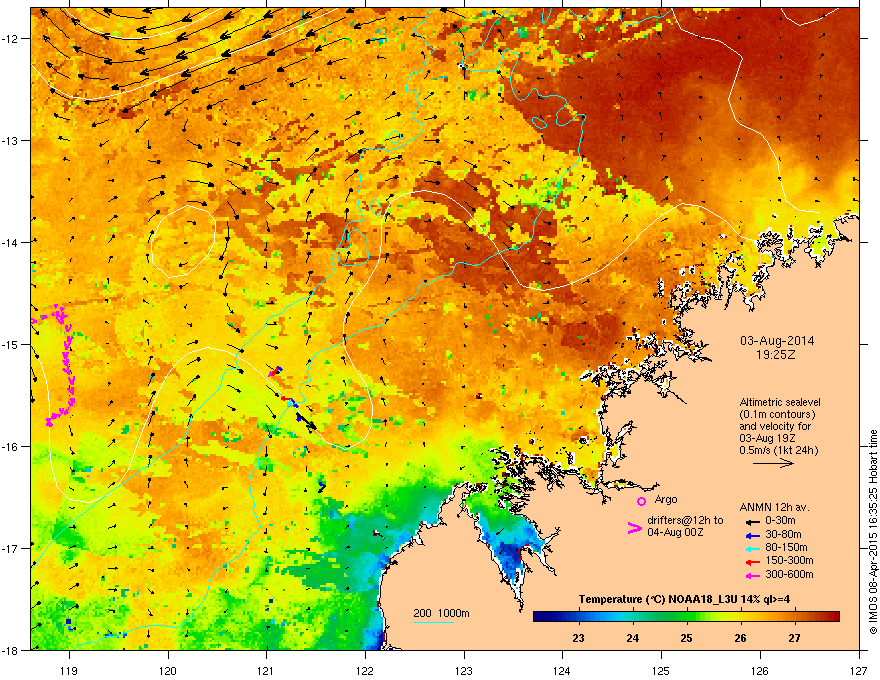Image resolution: width=880 pixels, height=680 pixels.
Task: Click the "0-30m" depth label
Action: pos(780,521)
